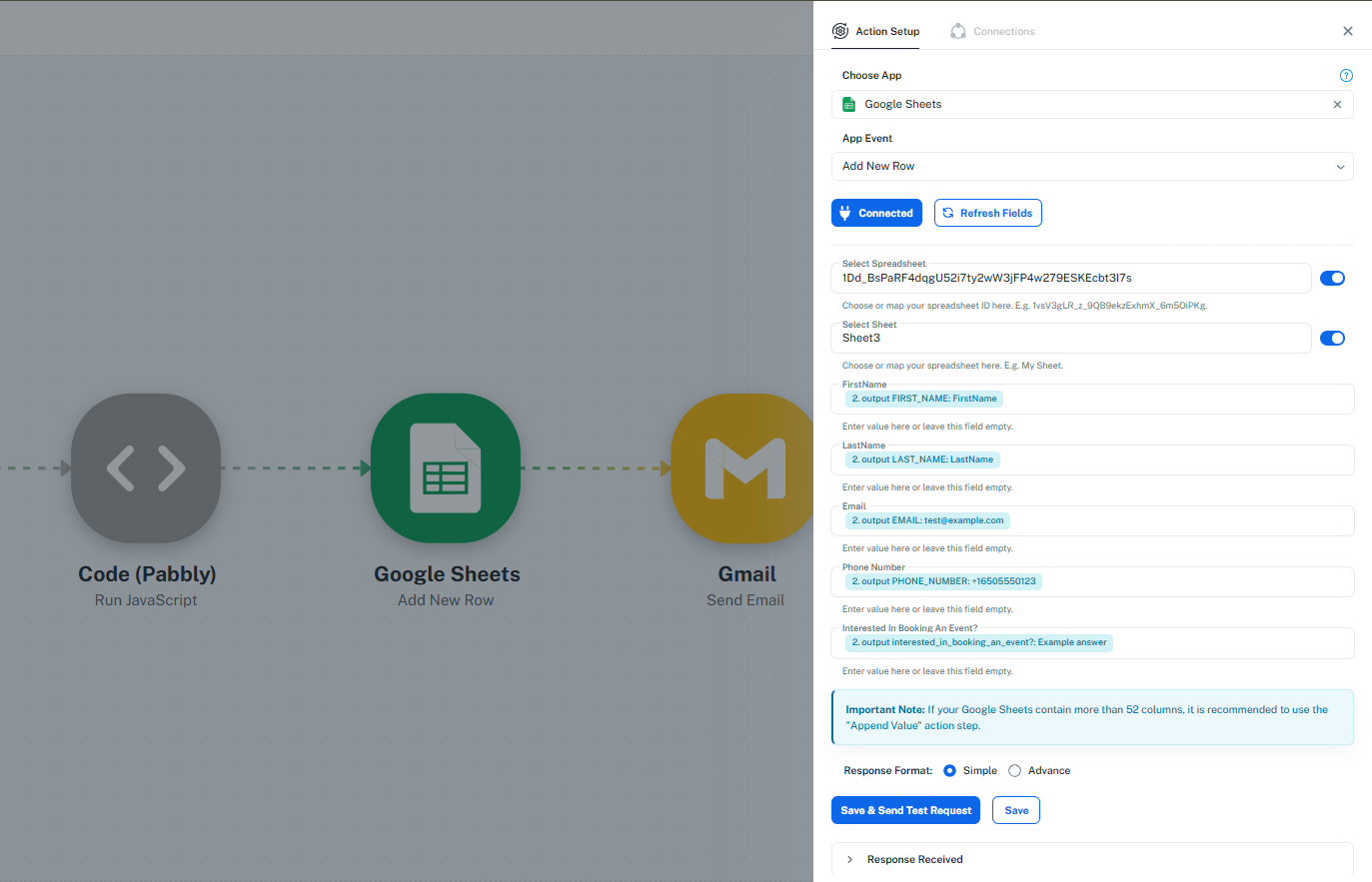Click the help question mark icon
This screenshot has height=882, width=1372.
(x=1346, y=76)
